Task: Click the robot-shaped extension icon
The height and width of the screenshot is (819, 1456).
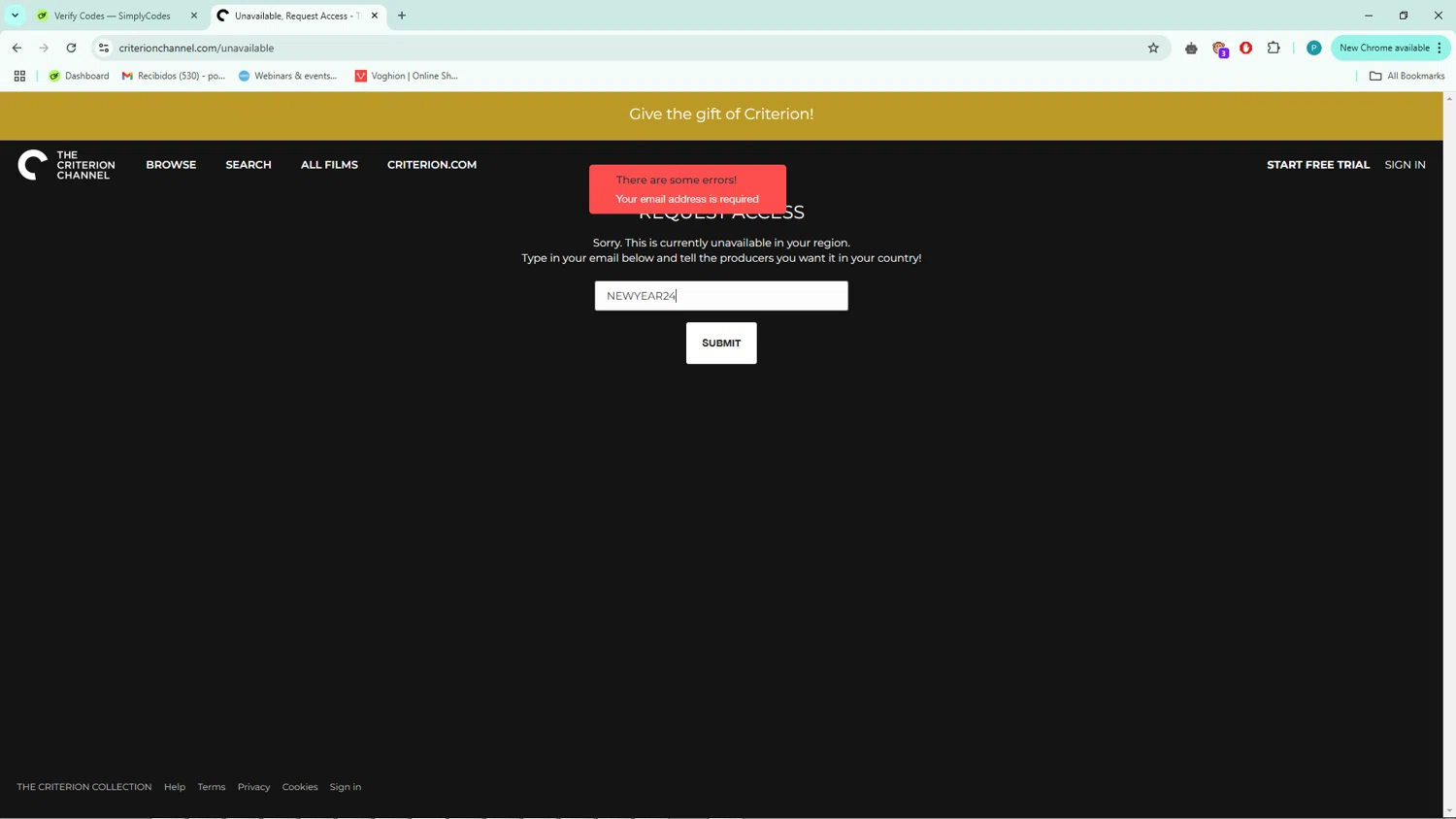Action: point(1191,48)
